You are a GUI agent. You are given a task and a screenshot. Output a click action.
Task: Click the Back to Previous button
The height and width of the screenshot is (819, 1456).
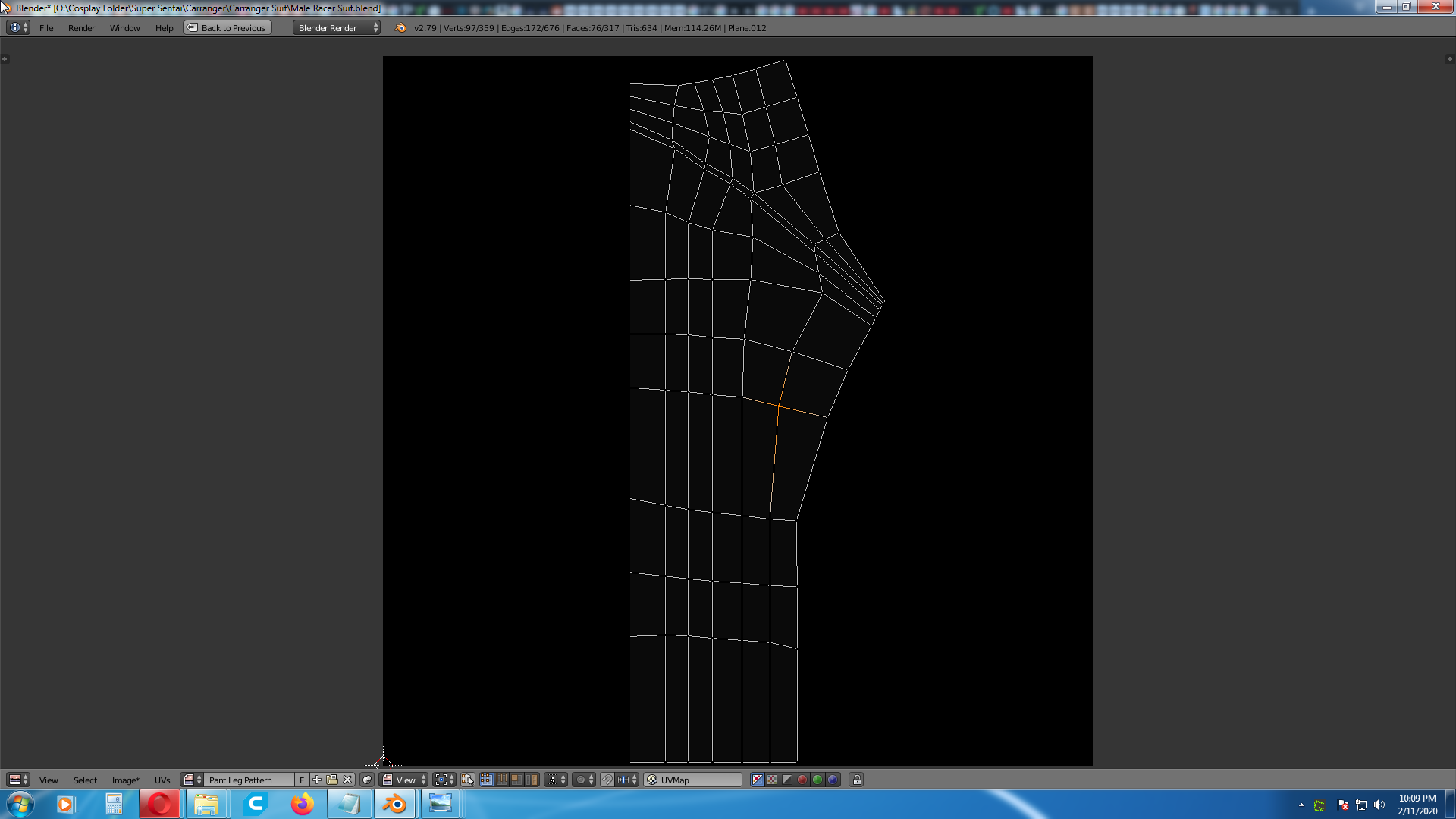tap(227, 28)
